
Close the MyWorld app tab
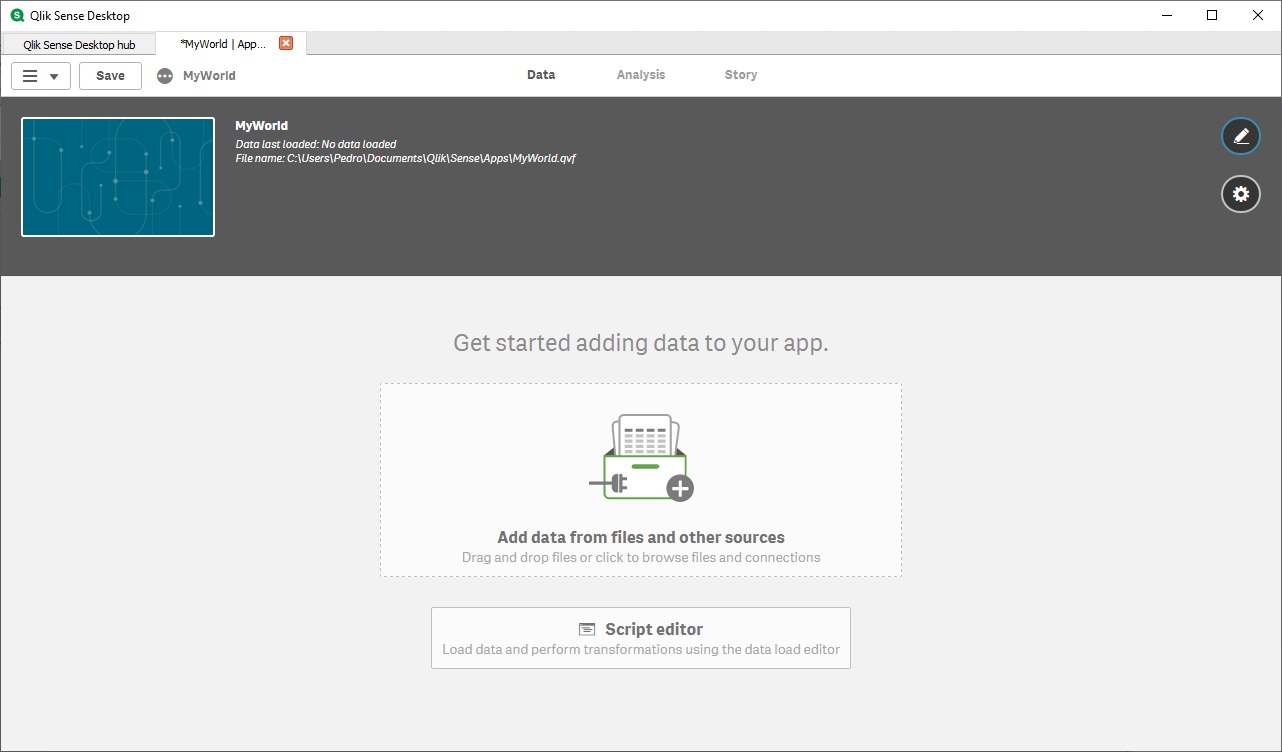(x=286, y=43)
